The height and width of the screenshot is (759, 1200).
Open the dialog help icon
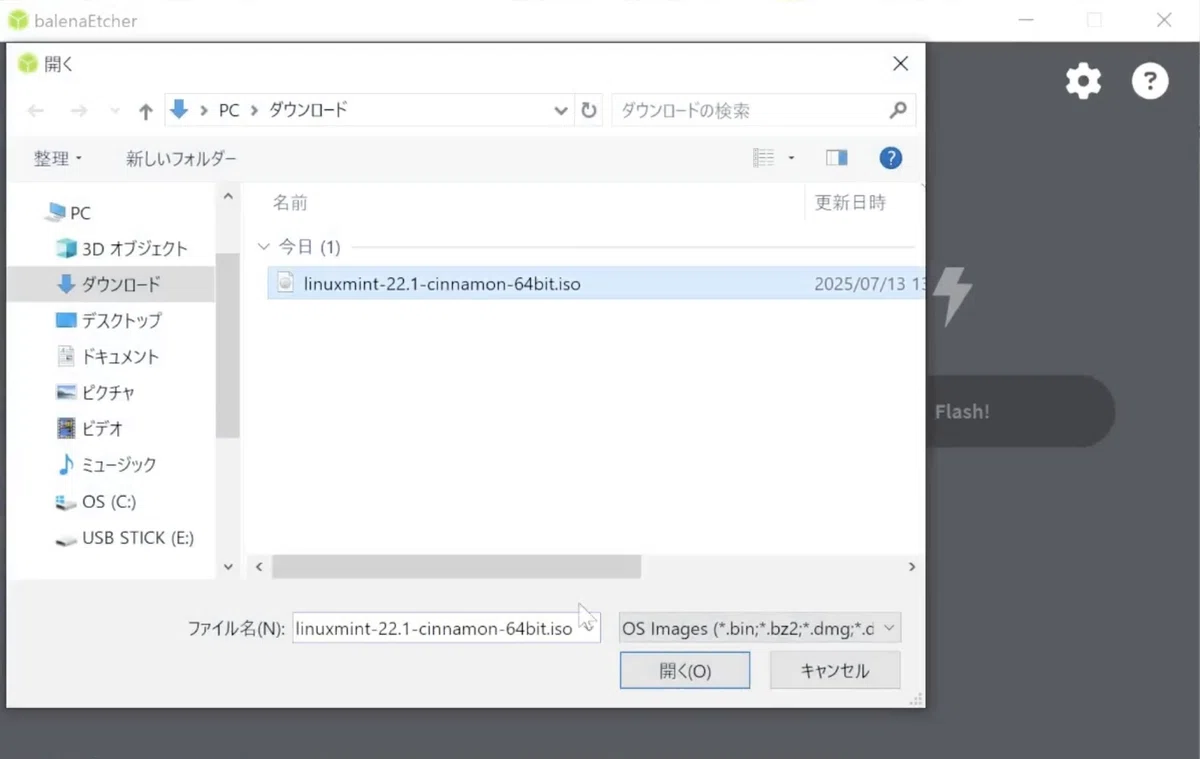pos(890,158)
